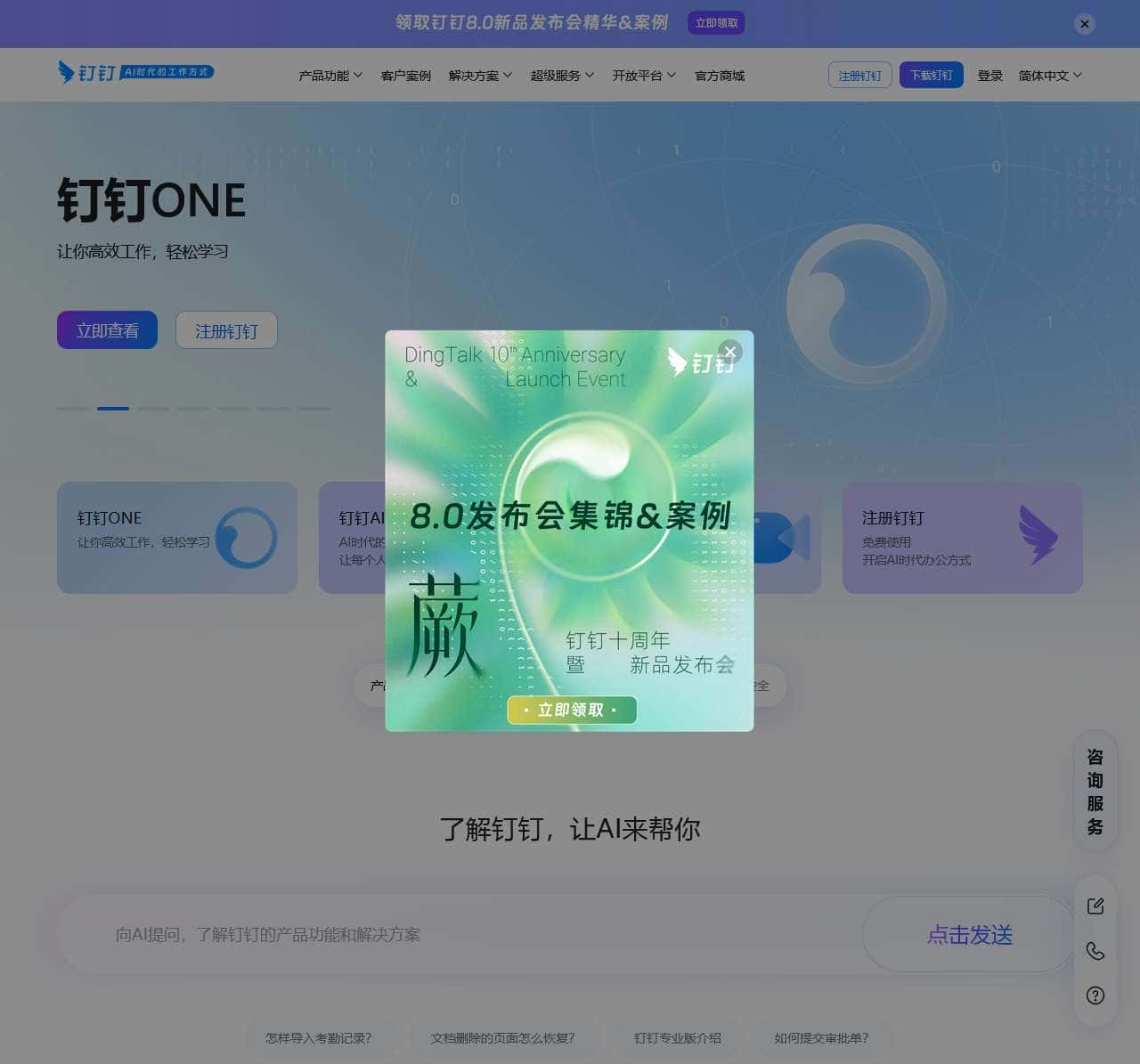Expand the 开放平台 dropdown
1140x1064 pixels.
643,76
